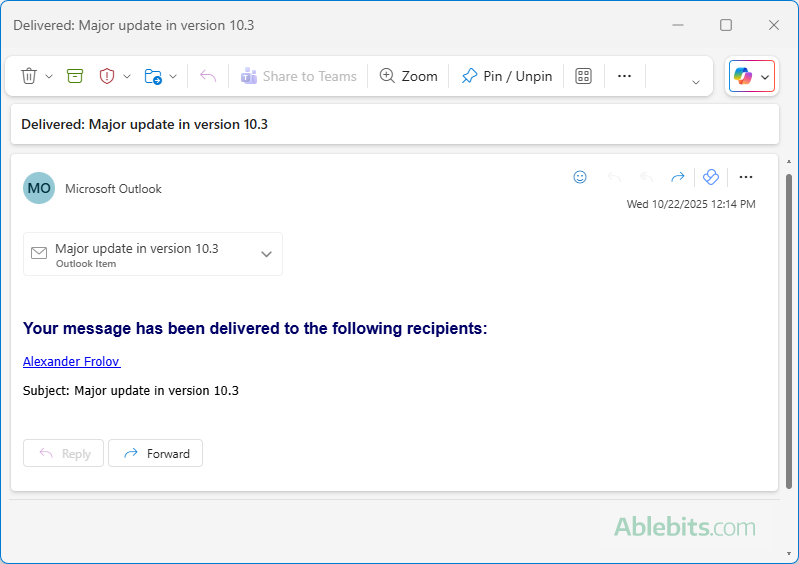The height and width of the screenshot is (564, 799).
Task: Open the Alexander Frolov recipient link
Action: (71, 361)
